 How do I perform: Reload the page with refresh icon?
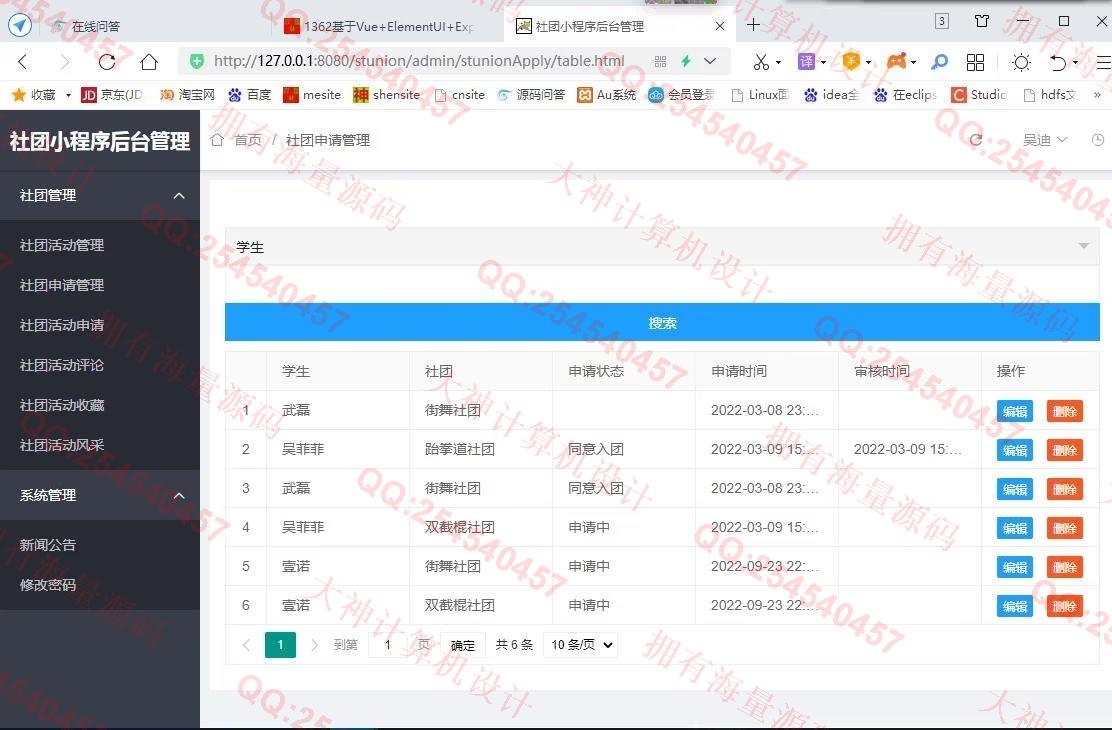click(x=107, y=62)
